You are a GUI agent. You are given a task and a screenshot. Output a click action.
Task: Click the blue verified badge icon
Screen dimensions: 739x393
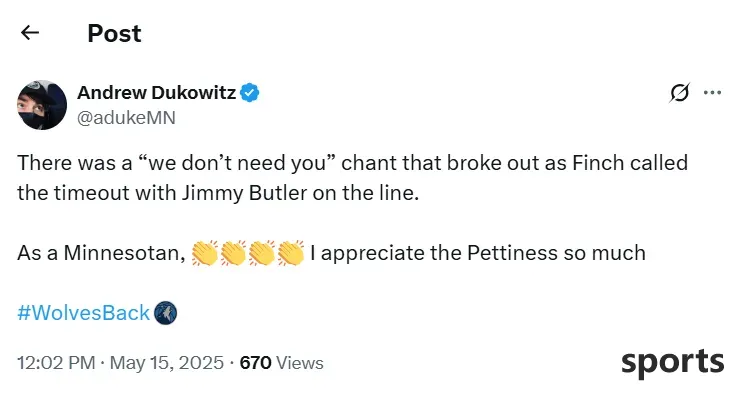coord(250,93)
